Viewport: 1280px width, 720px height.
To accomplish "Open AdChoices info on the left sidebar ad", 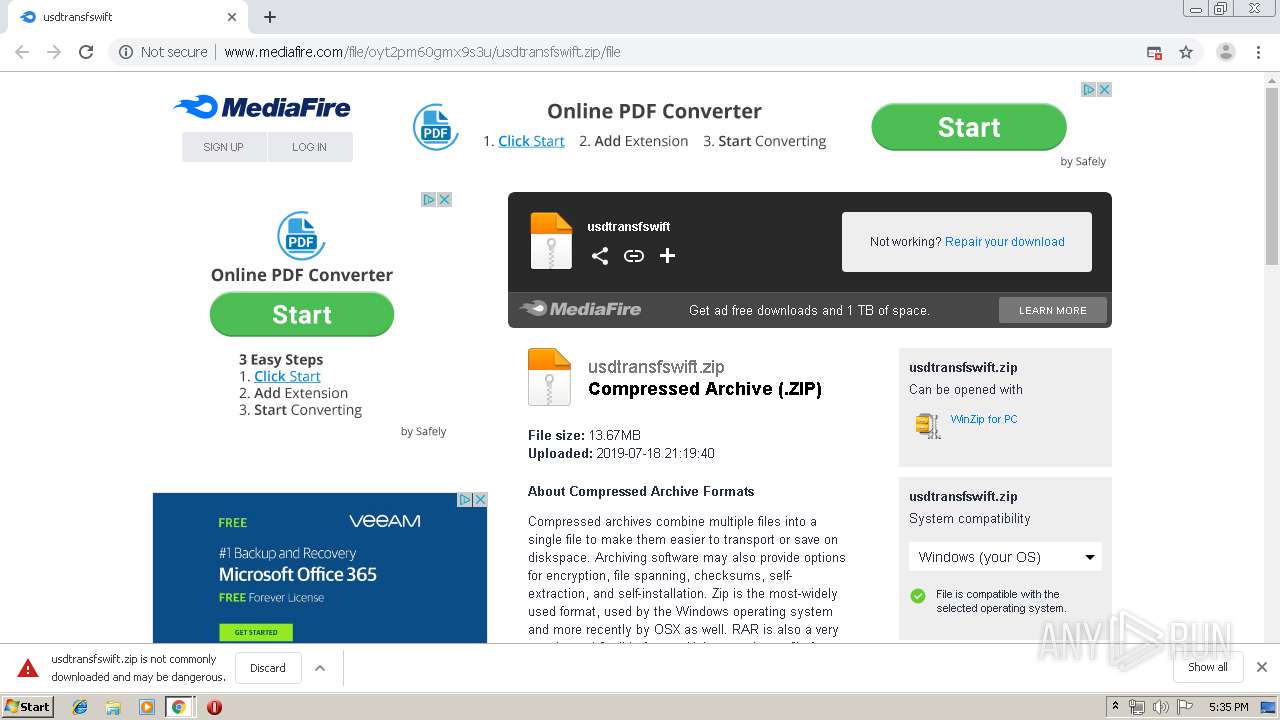I will click(x=428, y=199).
